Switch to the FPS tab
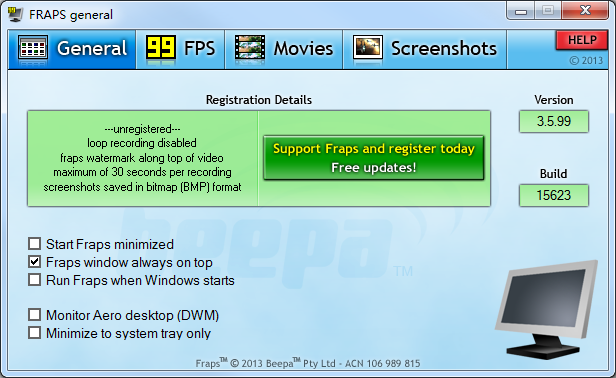The width and height of the screenshot is (616, 378). (181, 49)
